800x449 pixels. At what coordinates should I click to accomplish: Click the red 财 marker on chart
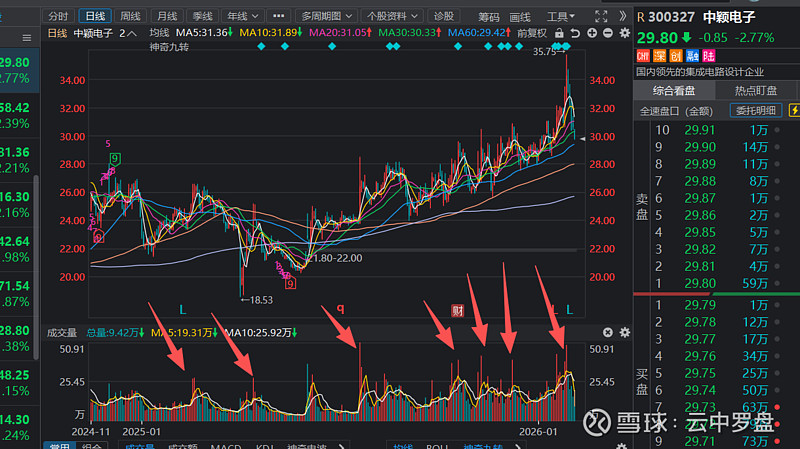point(458,311)
